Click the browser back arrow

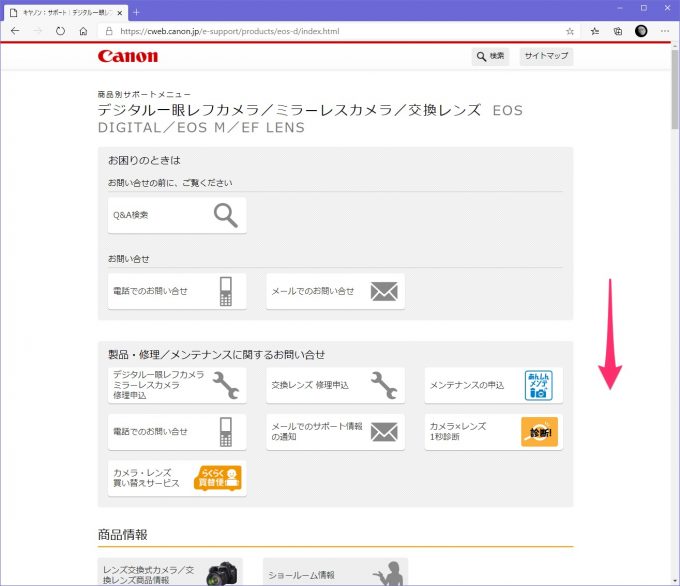pos(15,31)
